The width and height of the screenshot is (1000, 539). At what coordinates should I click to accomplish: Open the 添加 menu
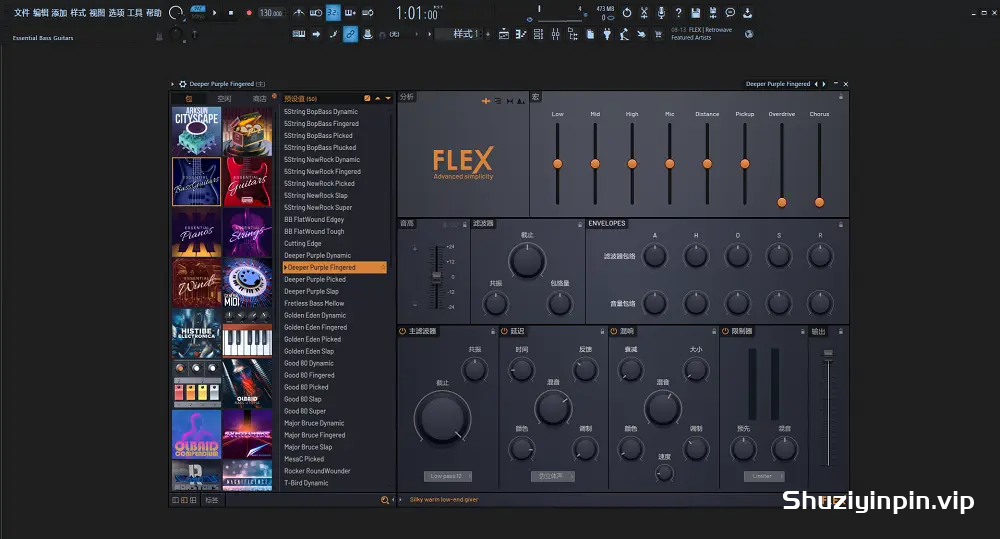[x=59, y=13]
